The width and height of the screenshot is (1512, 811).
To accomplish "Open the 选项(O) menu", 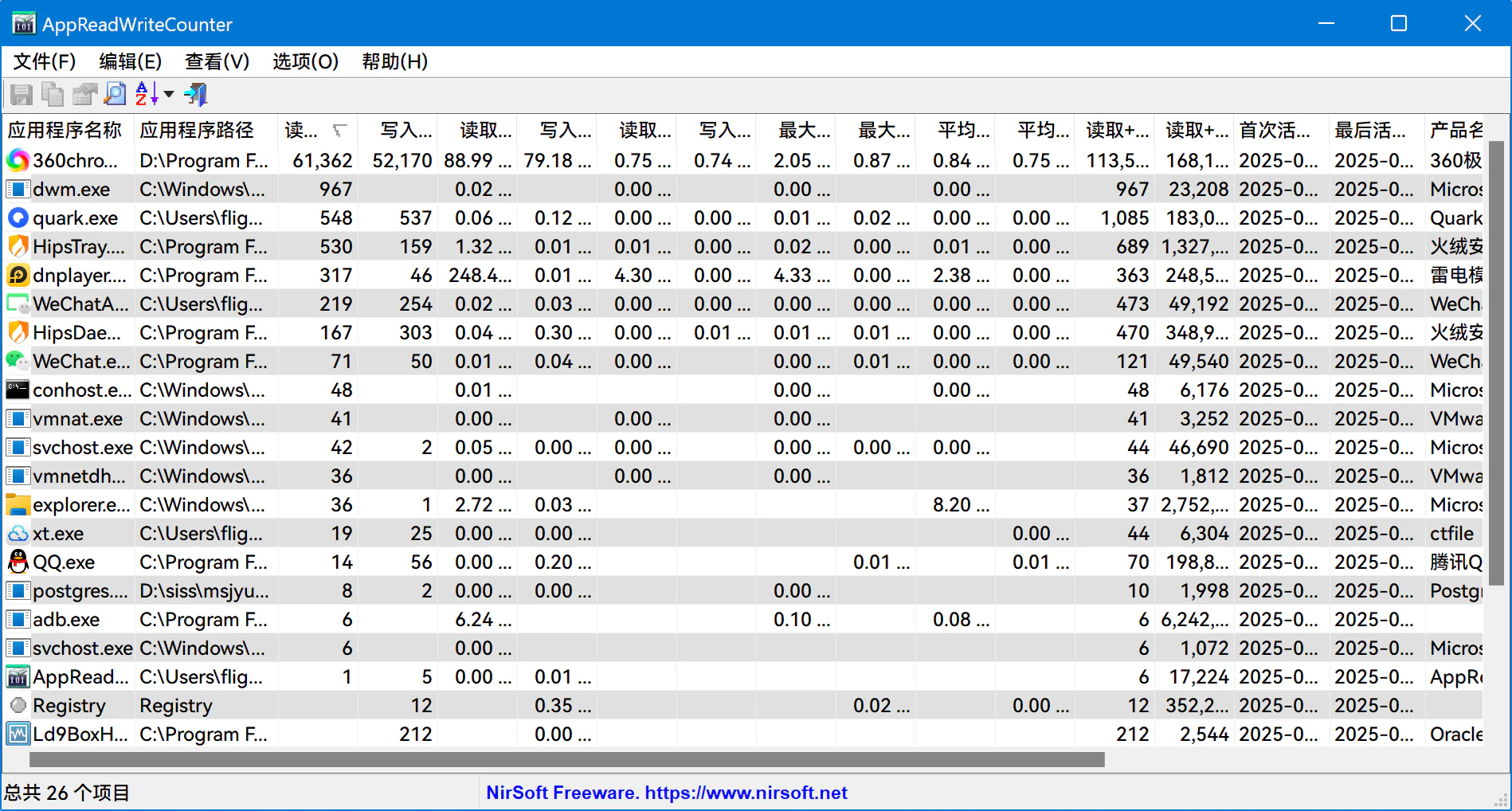I will point(306,62).
